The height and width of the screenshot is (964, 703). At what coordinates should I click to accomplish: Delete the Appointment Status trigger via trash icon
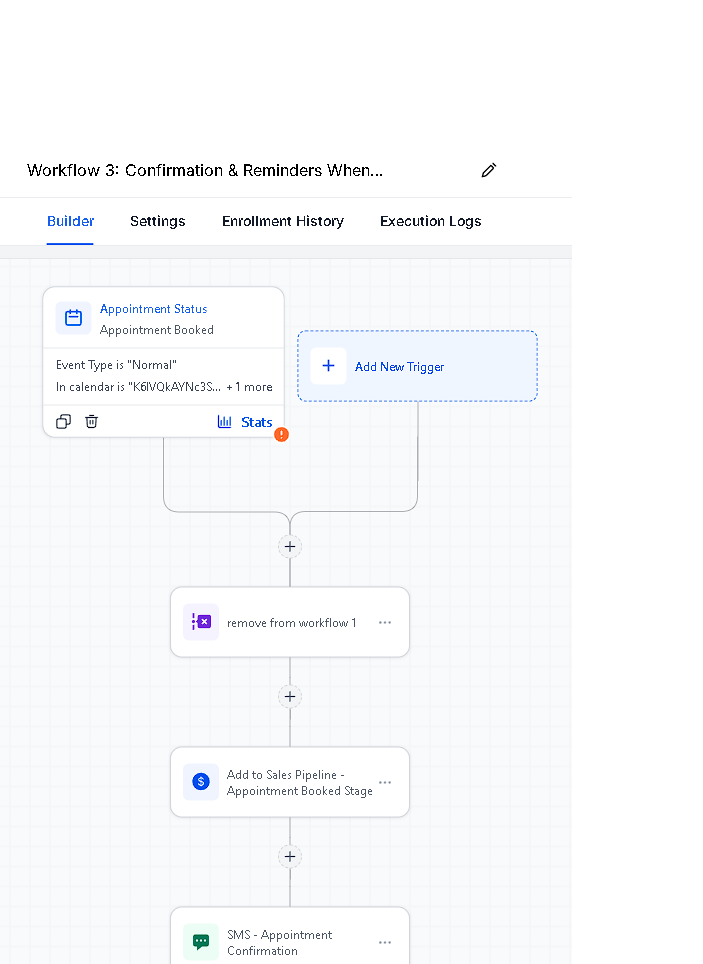point(91,422)
